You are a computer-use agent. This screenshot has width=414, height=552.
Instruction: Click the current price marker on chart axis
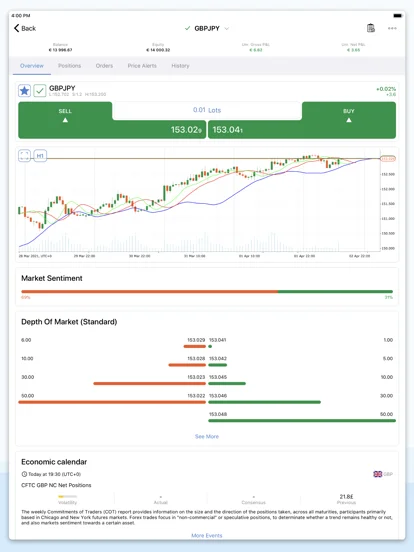coord(388,159)
